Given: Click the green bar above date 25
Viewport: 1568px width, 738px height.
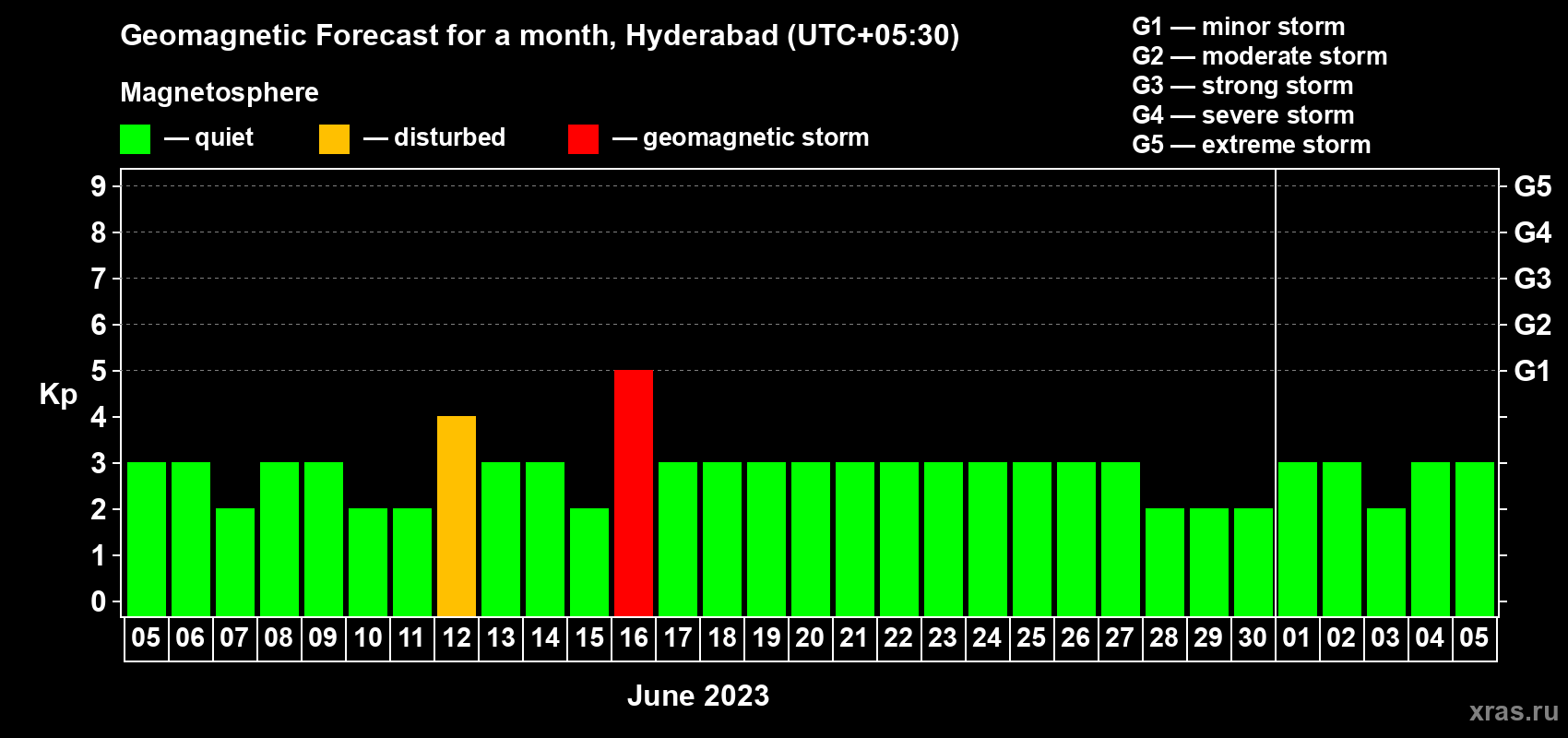Looking at the screenshot, I should 1032,539.
